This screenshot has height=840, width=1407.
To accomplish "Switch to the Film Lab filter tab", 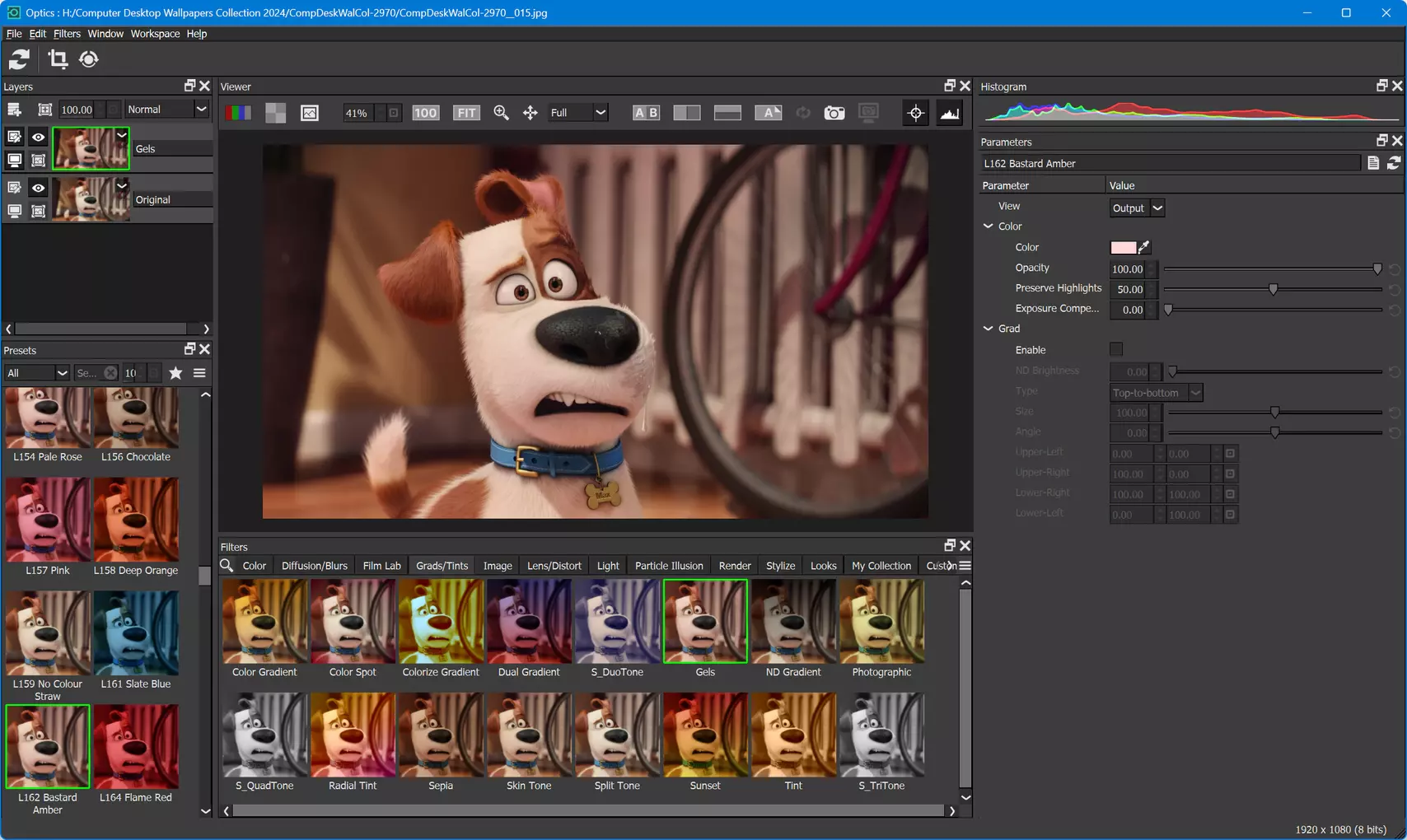I will (382, 566).
